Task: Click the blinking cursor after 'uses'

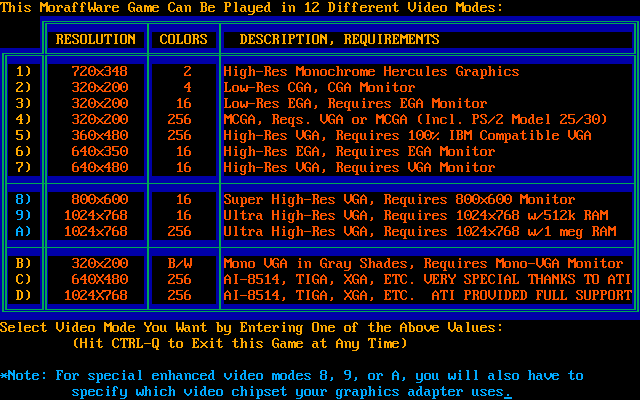Action: click(x=508, y=393)
